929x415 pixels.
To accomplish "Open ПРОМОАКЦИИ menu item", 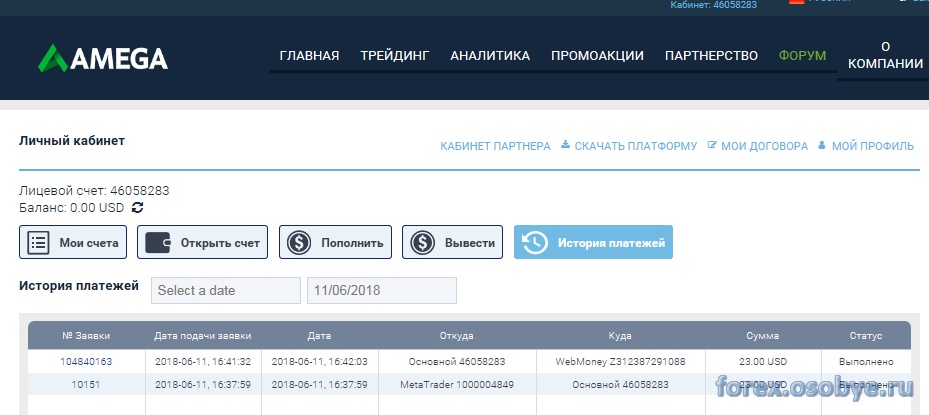I will (597, 56).
